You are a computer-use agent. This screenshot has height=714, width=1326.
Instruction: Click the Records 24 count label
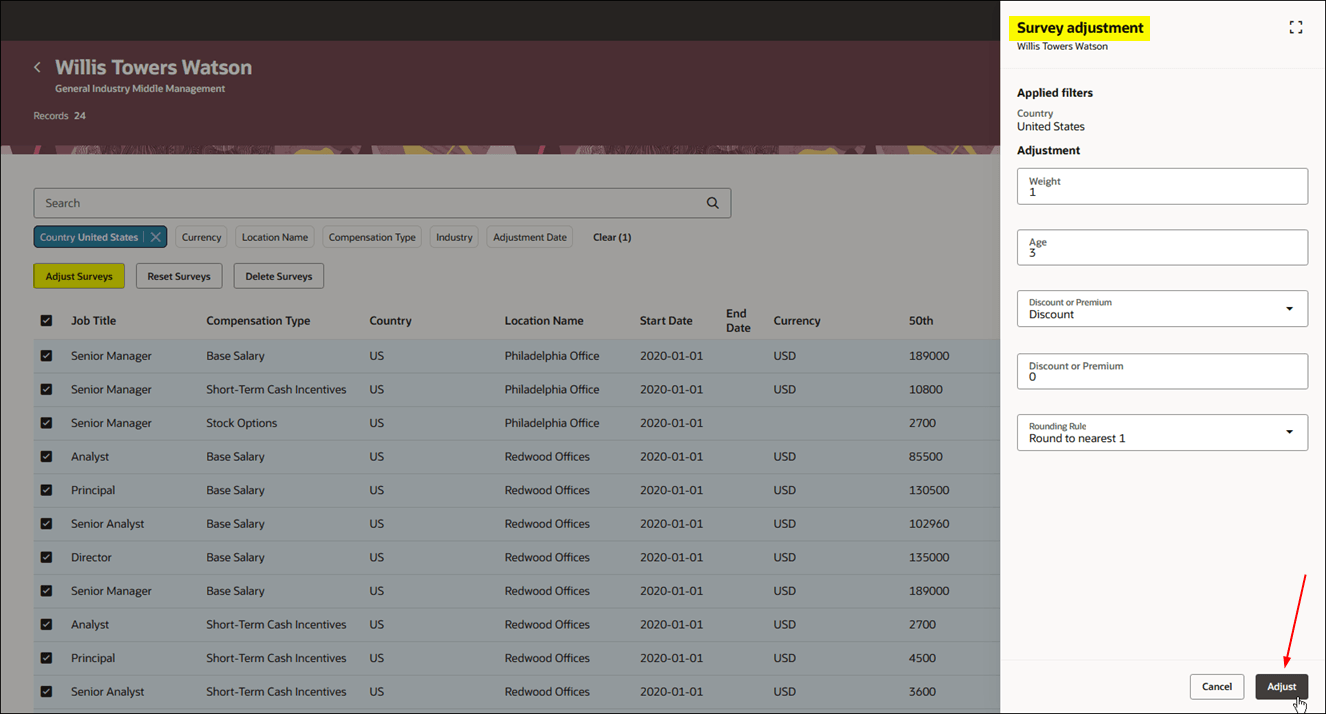[59, 116]
